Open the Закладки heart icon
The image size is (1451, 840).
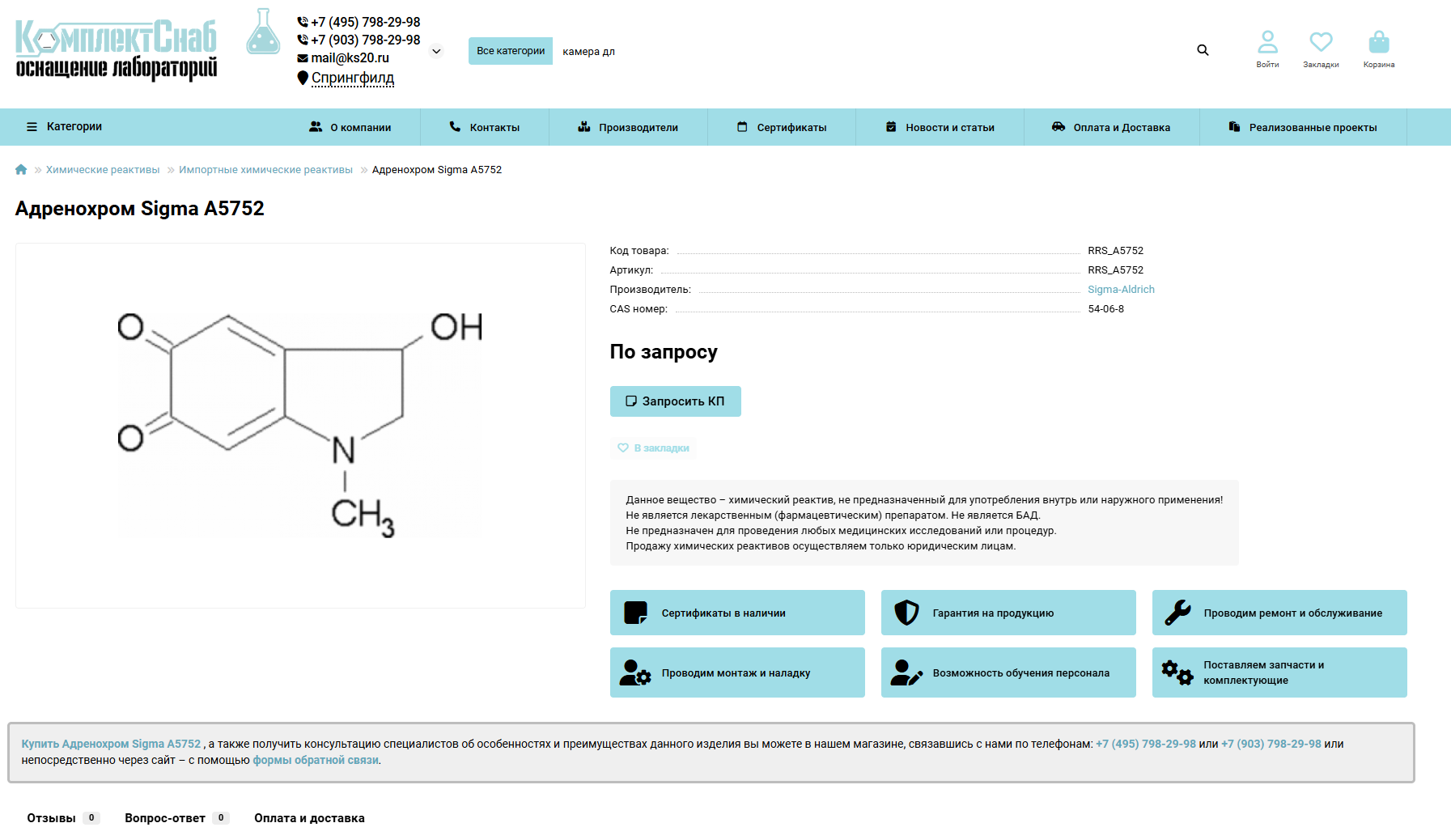point(1321,49)
